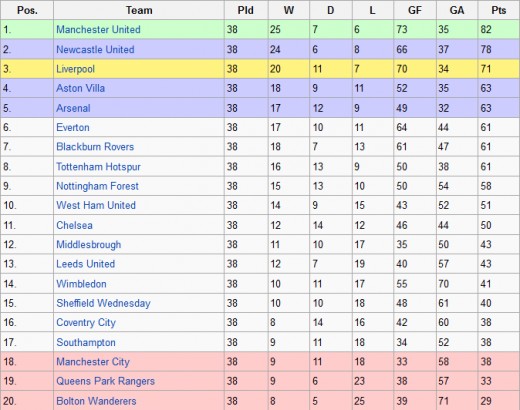Open the Manchester City link

(x=93, y=362)
